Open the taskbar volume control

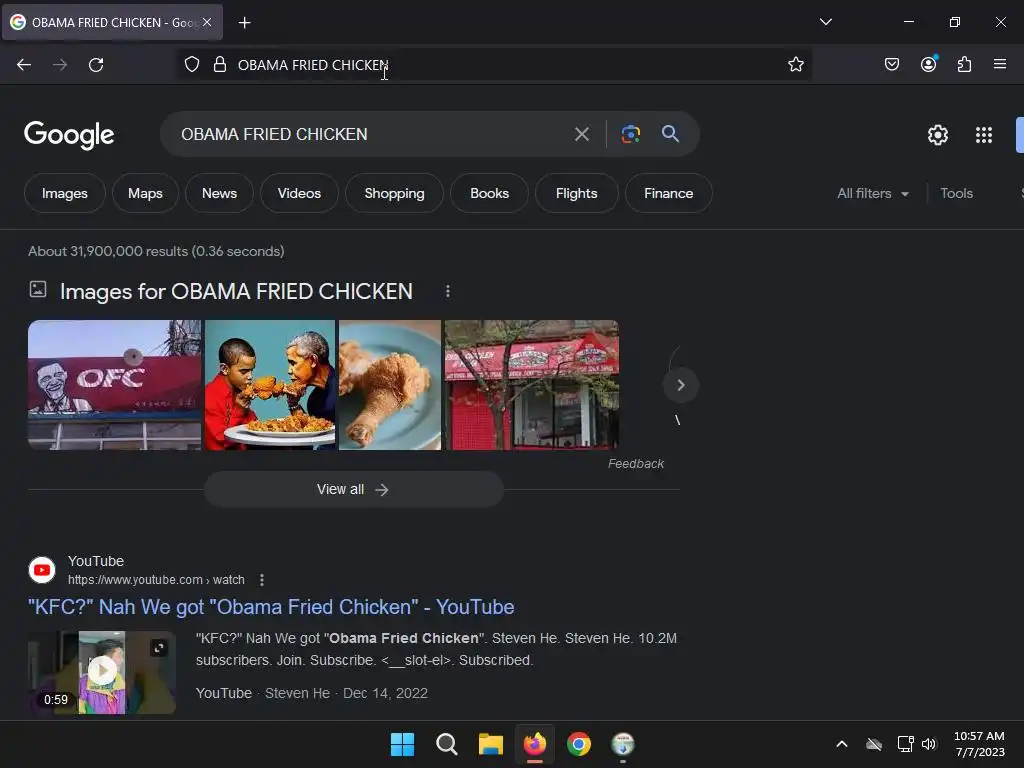(x=929, y=744)
